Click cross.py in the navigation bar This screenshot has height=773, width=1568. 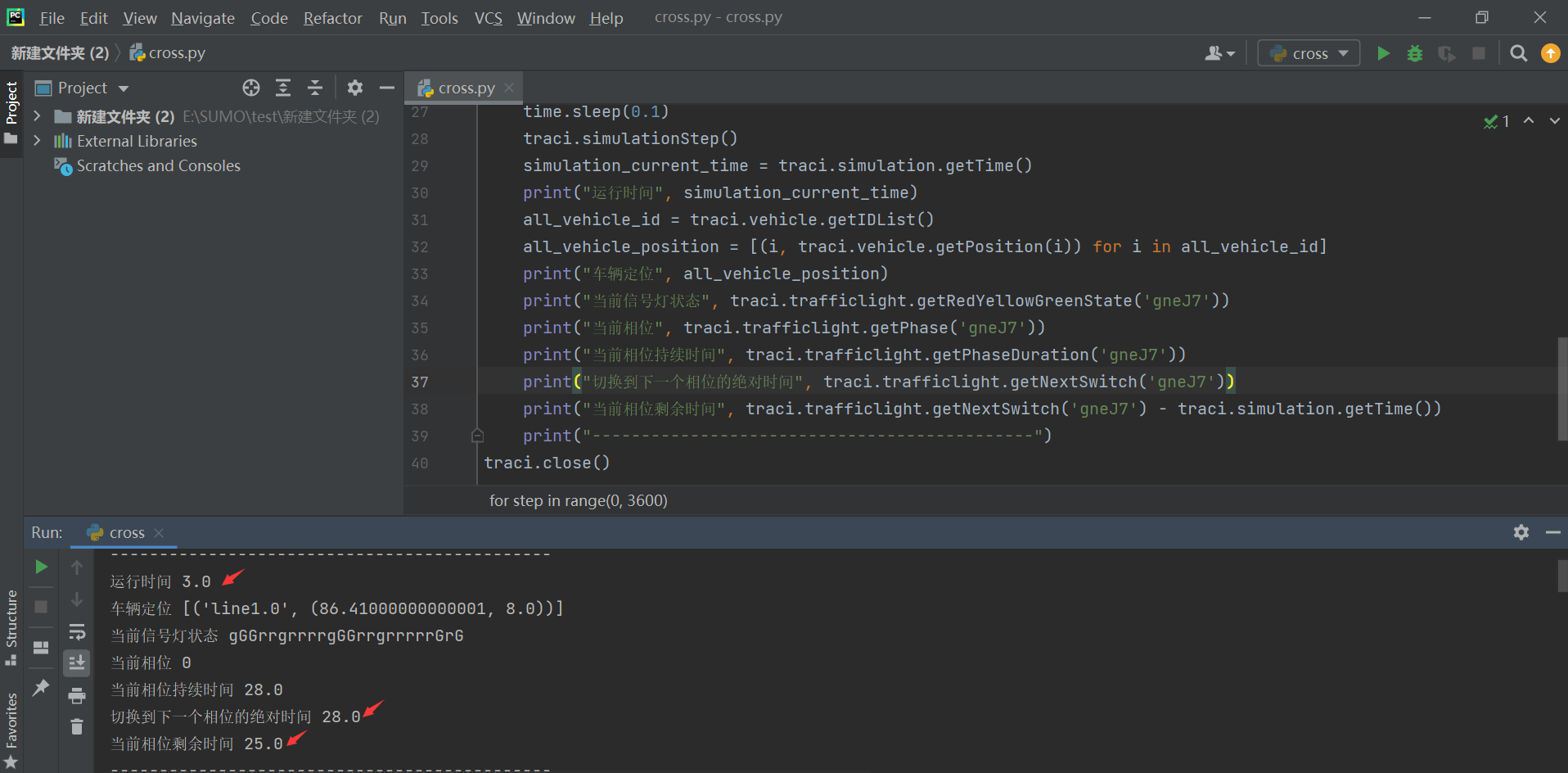168,53
